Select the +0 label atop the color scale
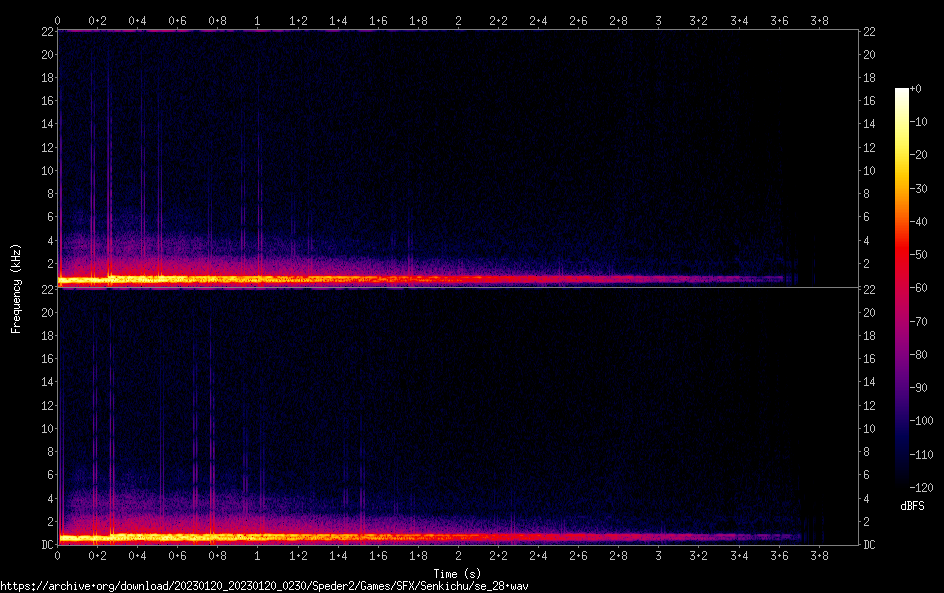944x593 pixels. coord(915,90)
